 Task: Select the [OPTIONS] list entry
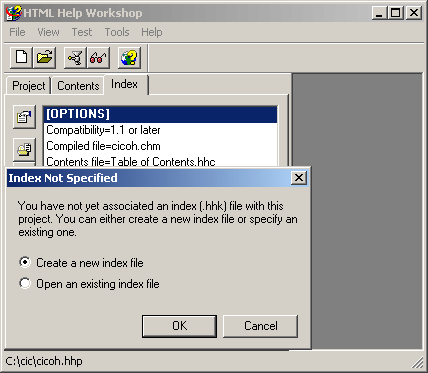(160, 114)
